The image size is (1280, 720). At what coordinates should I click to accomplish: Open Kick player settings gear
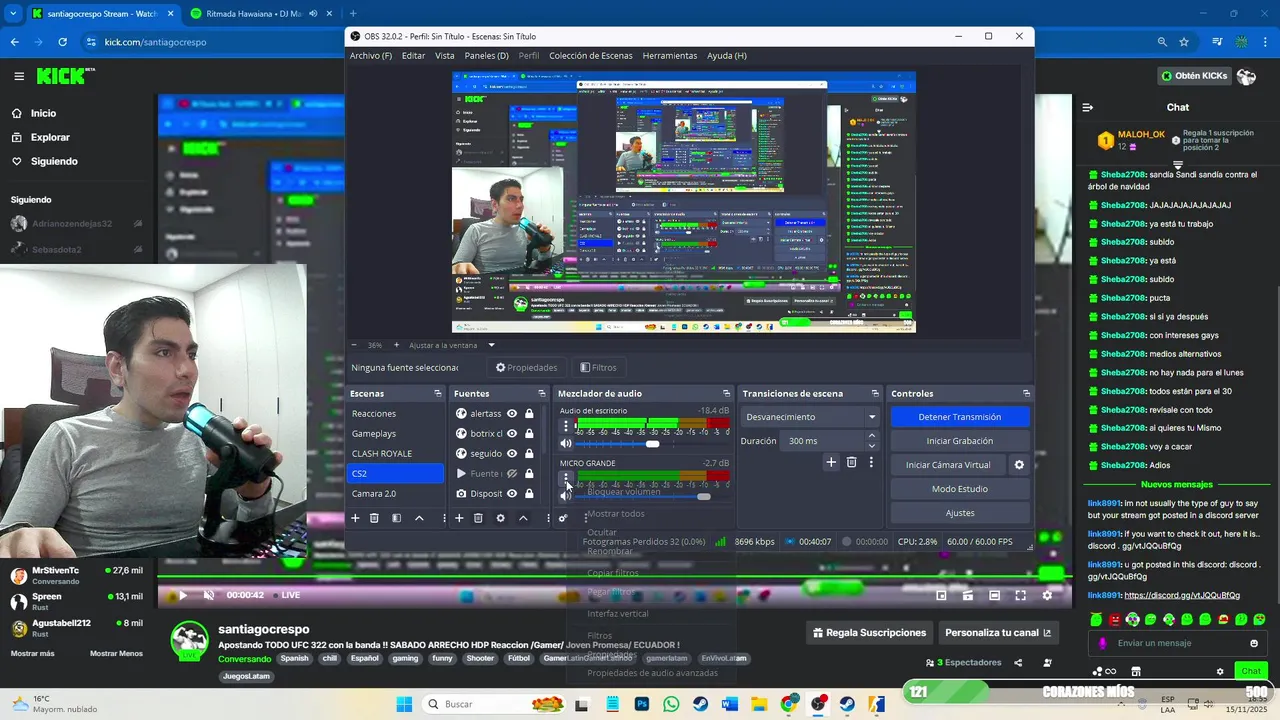pyautogui.click(x=1047, y=595)
